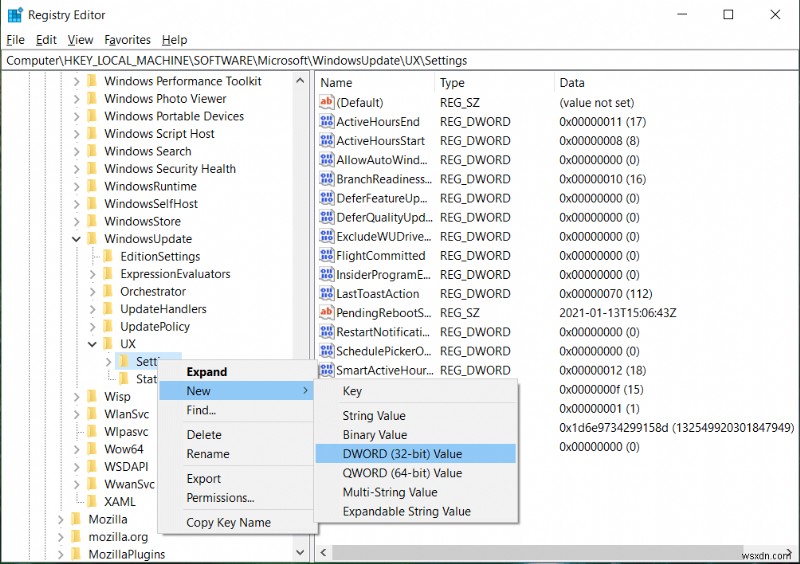Image resolution: width=800 pixels, height=564 pixels.
Task: Select Delete from the context menu
Action: (236, 435)
